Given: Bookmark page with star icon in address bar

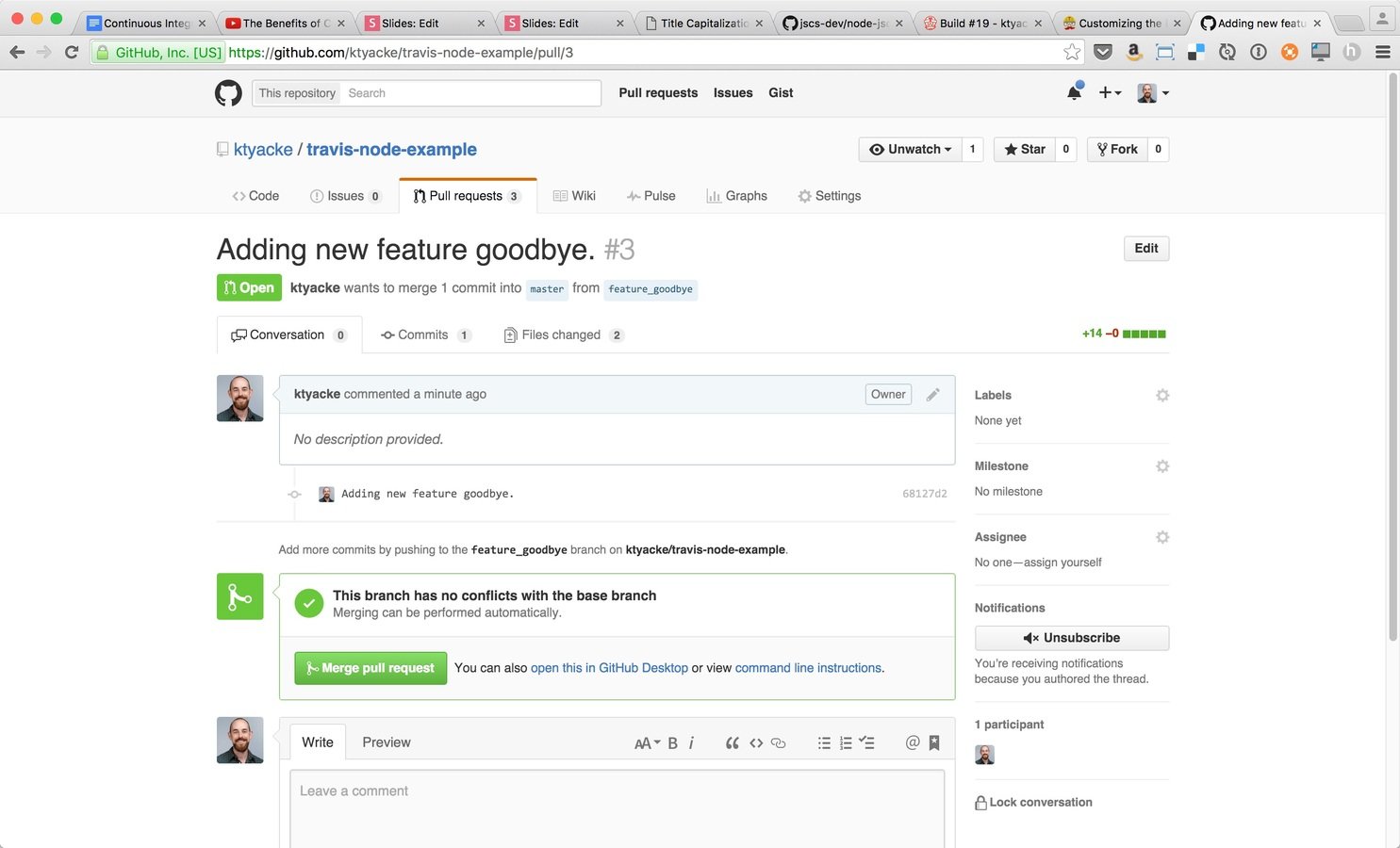Looking at the screenshot, I should pyautogui.click(x=1072, y=53).
